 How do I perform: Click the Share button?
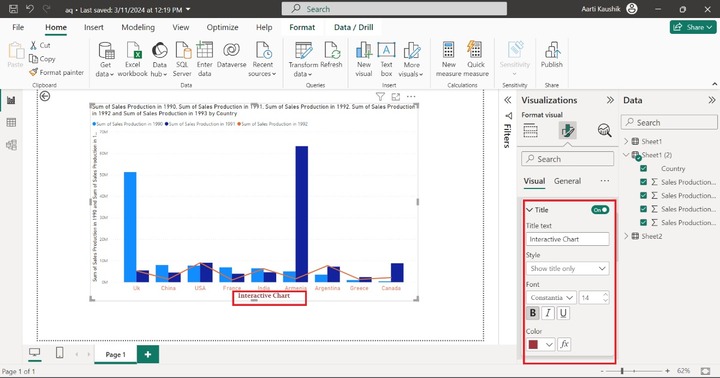click(x=692, y=27)
